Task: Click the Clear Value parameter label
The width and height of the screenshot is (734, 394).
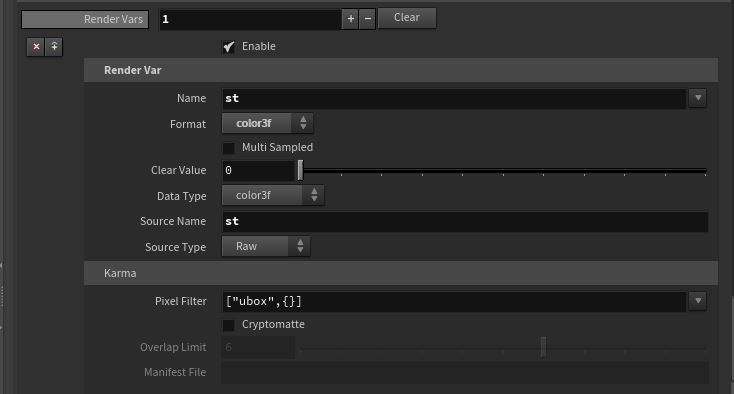Action: 178,170
